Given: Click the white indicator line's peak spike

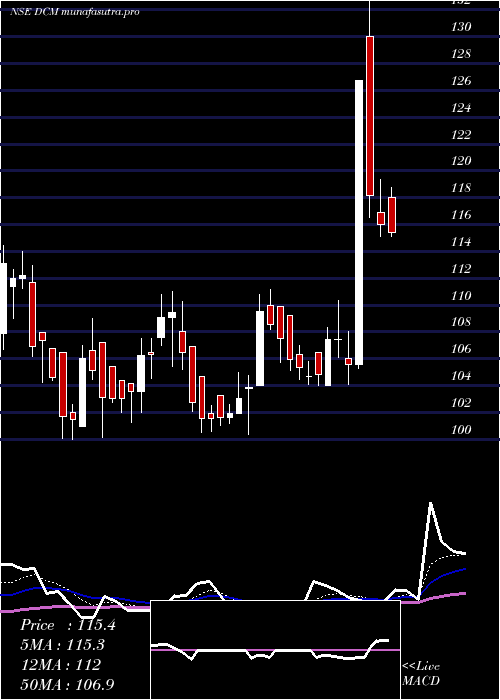Looking at the screenshot, I should click(x=431, y=504).
